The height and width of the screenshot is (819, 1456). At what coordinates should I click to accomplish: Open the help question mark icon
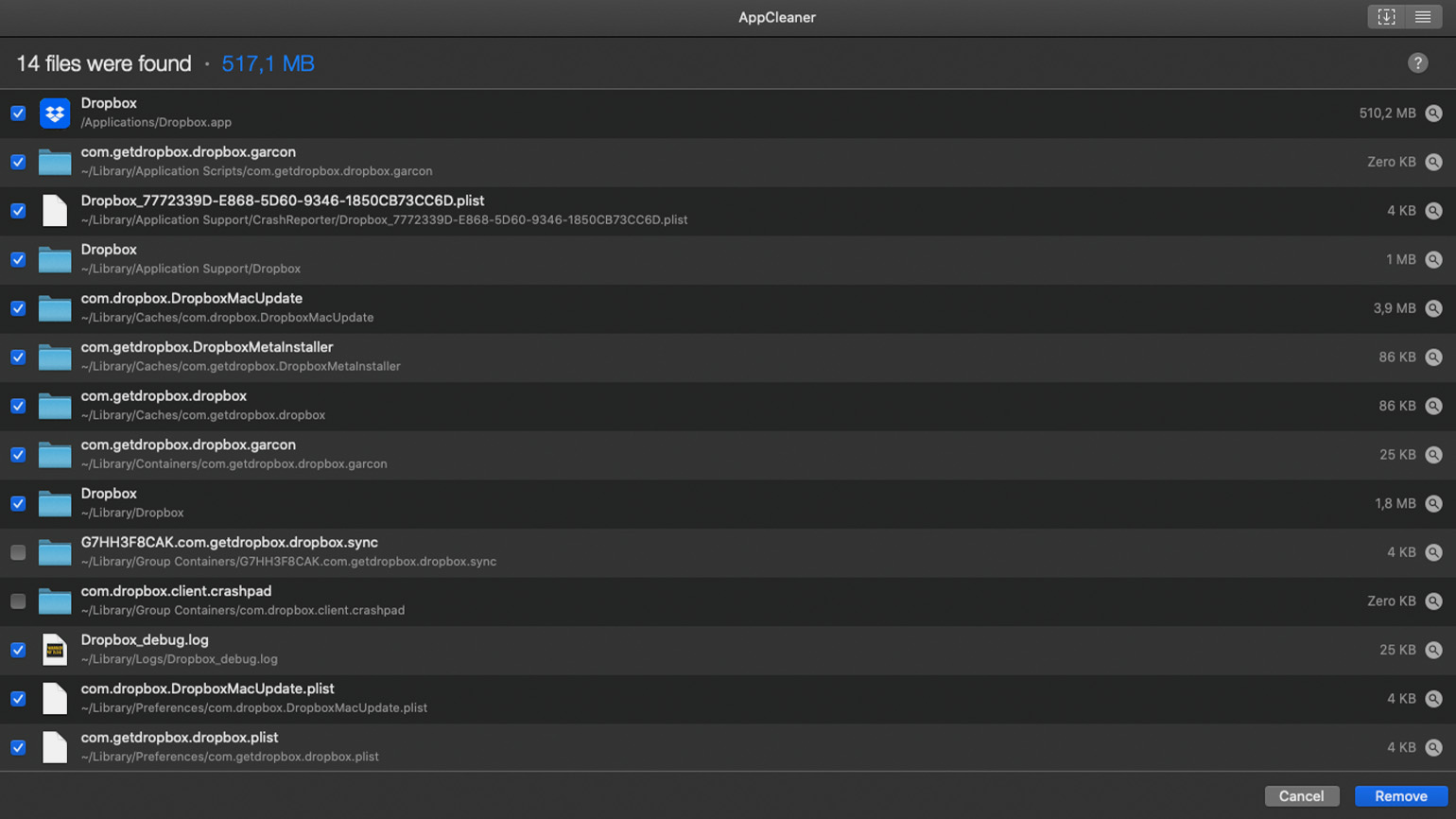coord(1417,63)
